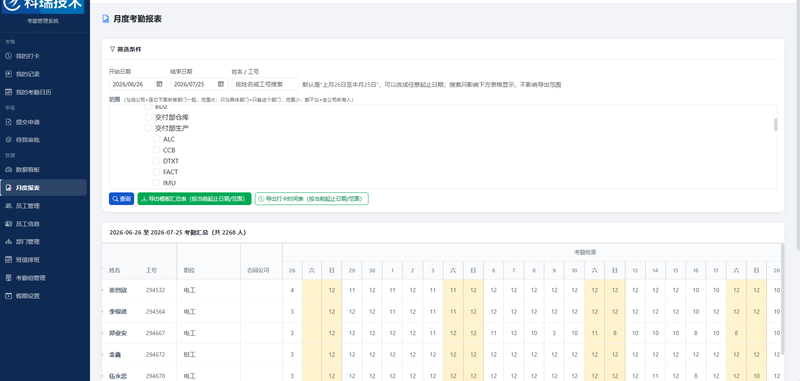
Task: Click the building icon beside 考勤组管理
Action: point(8,278)
